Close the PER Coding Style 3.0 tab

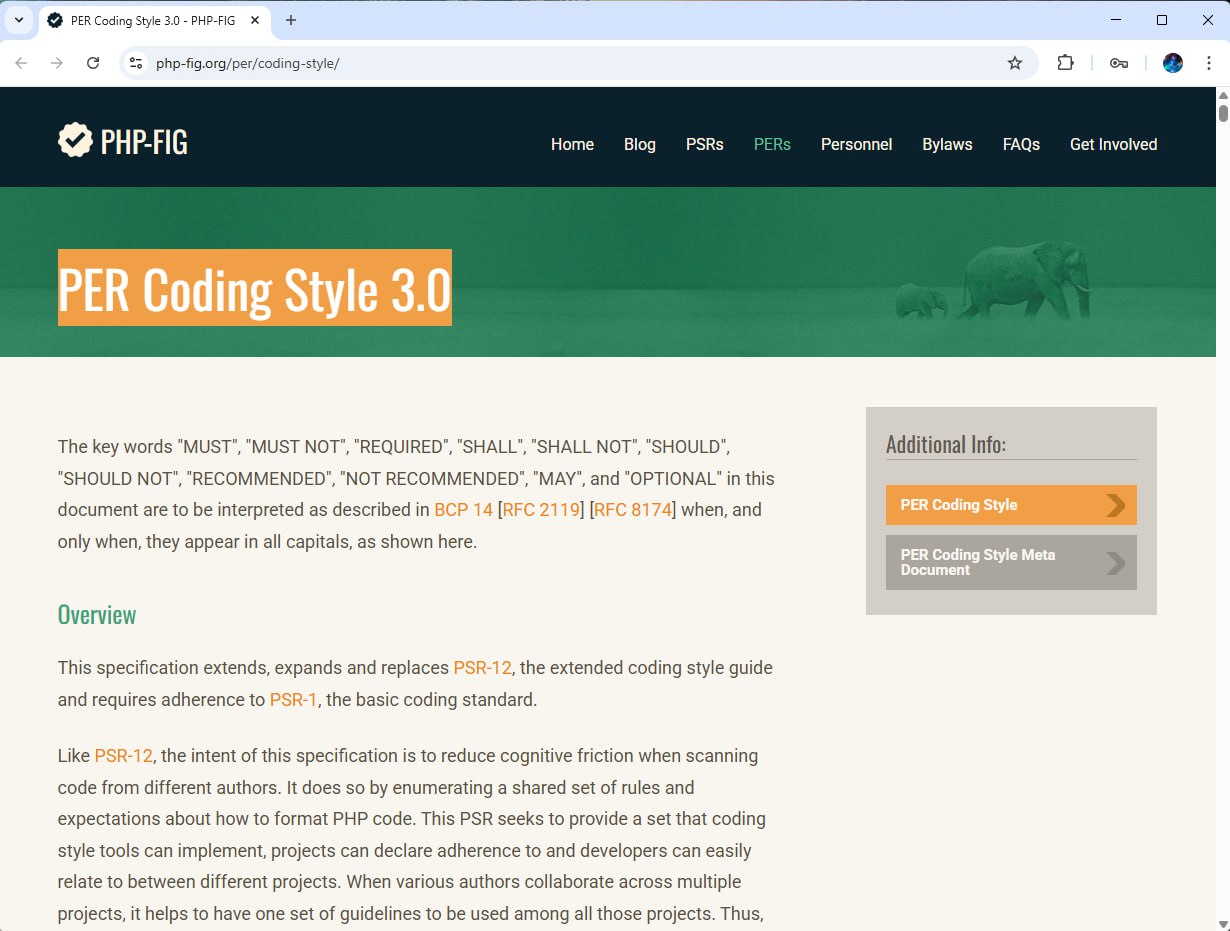pyautogui.click(x=255, y=20)
